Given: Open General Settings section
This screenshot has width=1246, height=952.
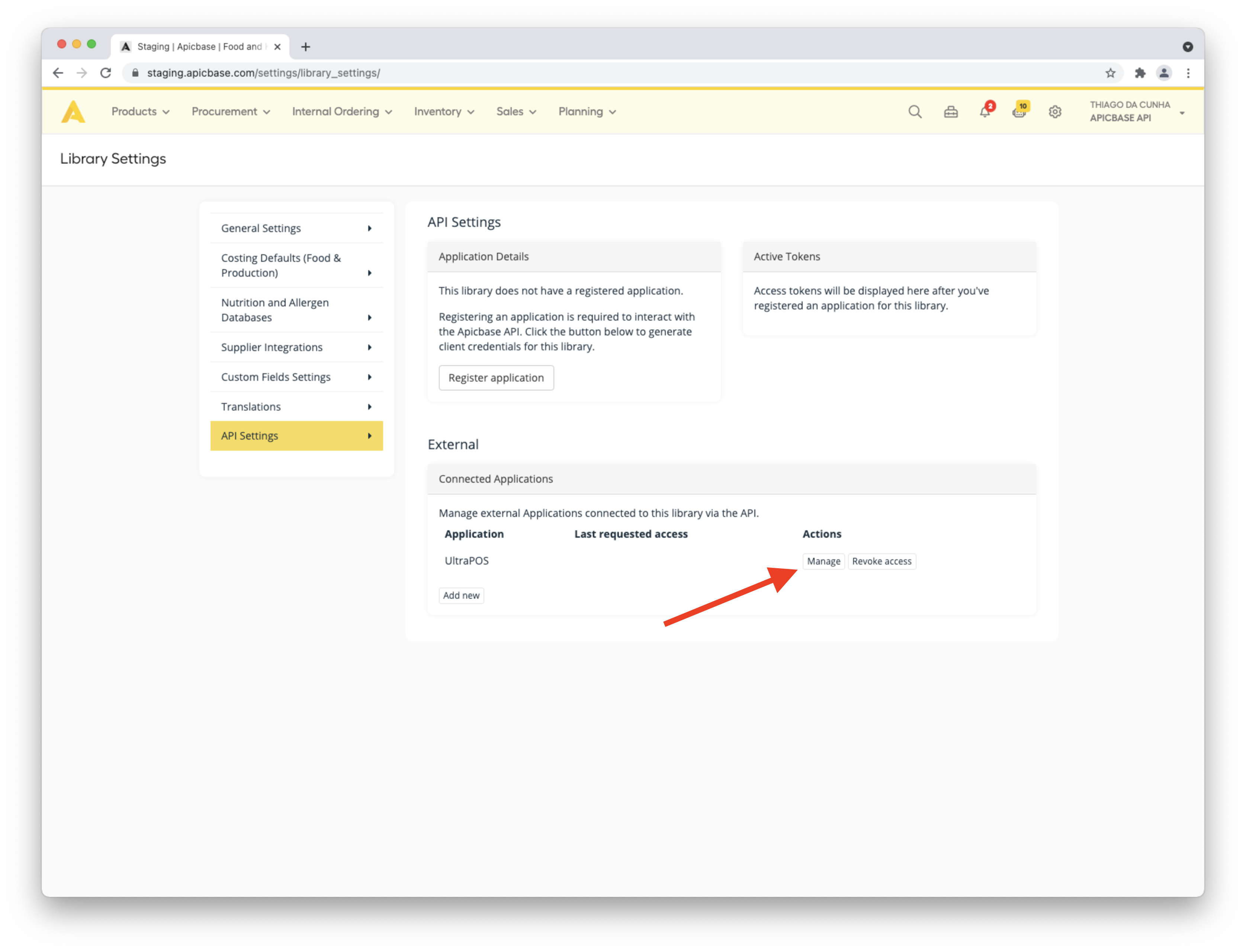Looking at the screenshot, I should pyautogui.click(x=296, y=228).
